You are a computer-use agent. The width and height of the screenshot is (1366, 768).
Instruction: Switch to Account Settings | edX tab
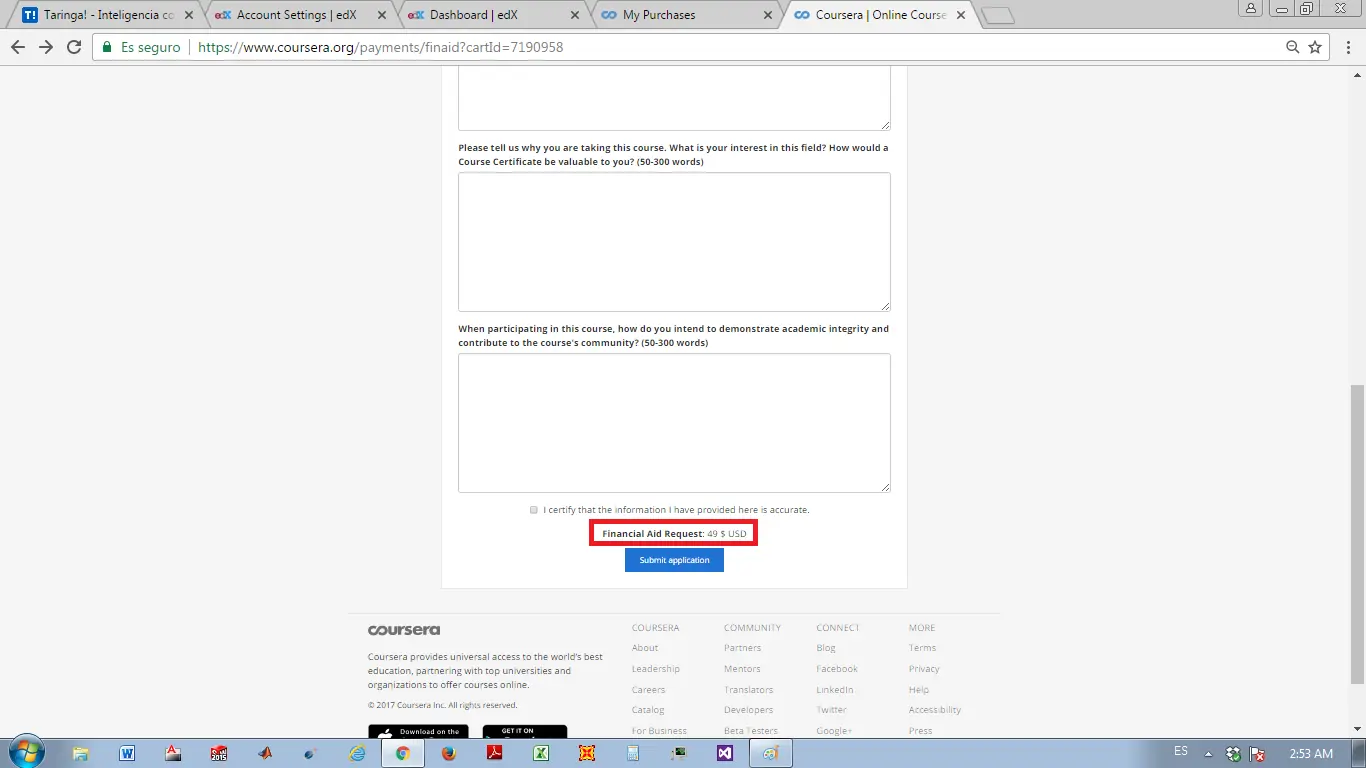coord(300,15)
